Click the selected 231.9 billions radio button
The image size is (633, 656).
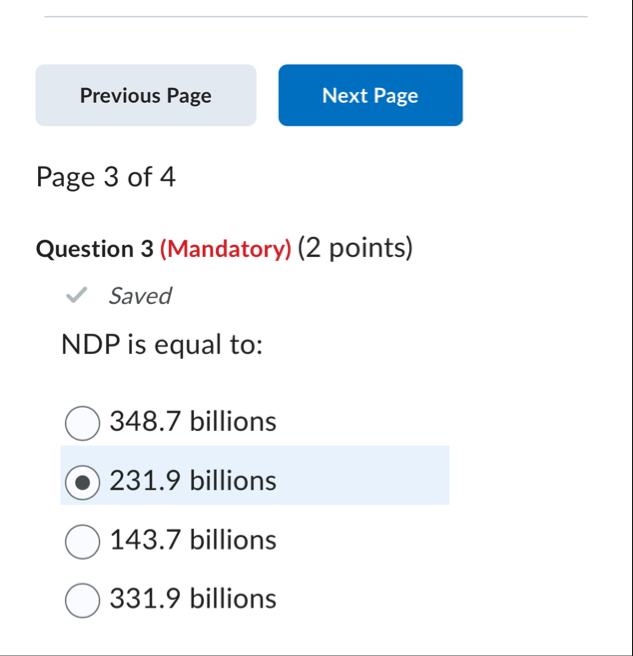click(82, 482)
